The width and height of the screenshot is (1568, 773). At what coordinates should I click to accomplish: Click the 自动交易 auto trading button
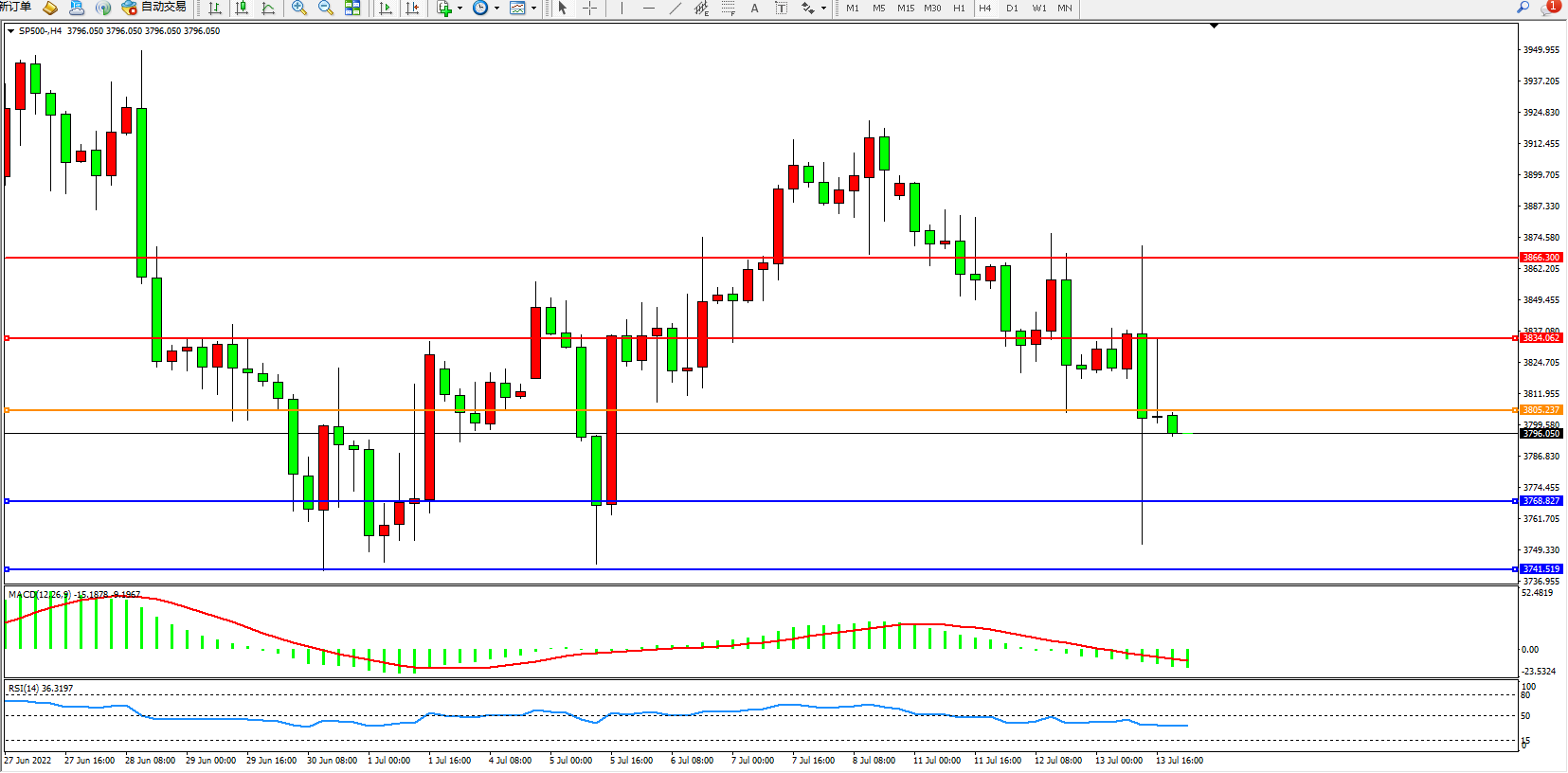point(154,8)
